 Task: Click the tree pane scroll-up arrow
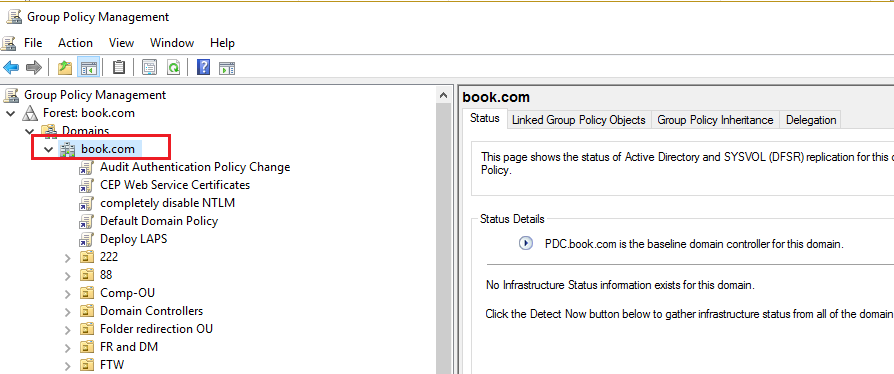click(x=443, y=95)
